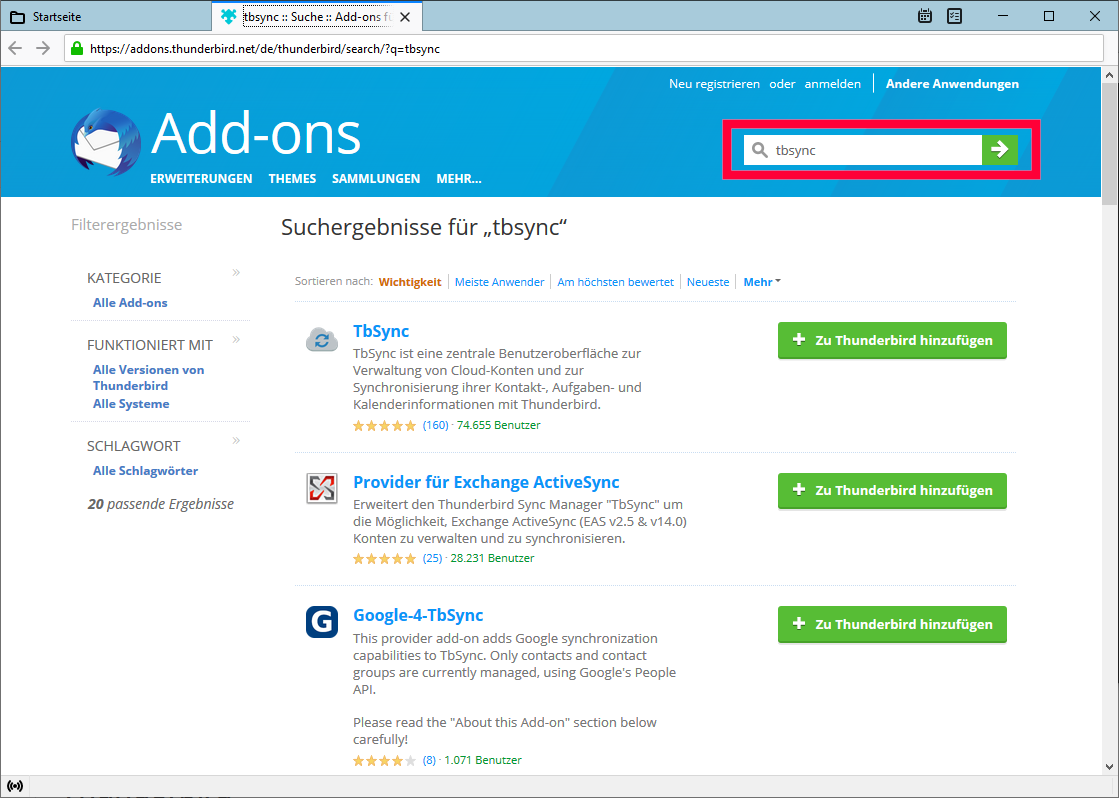Open the calendar icon in the tab bar
The image size is (1119, 798).
point(925,16)
